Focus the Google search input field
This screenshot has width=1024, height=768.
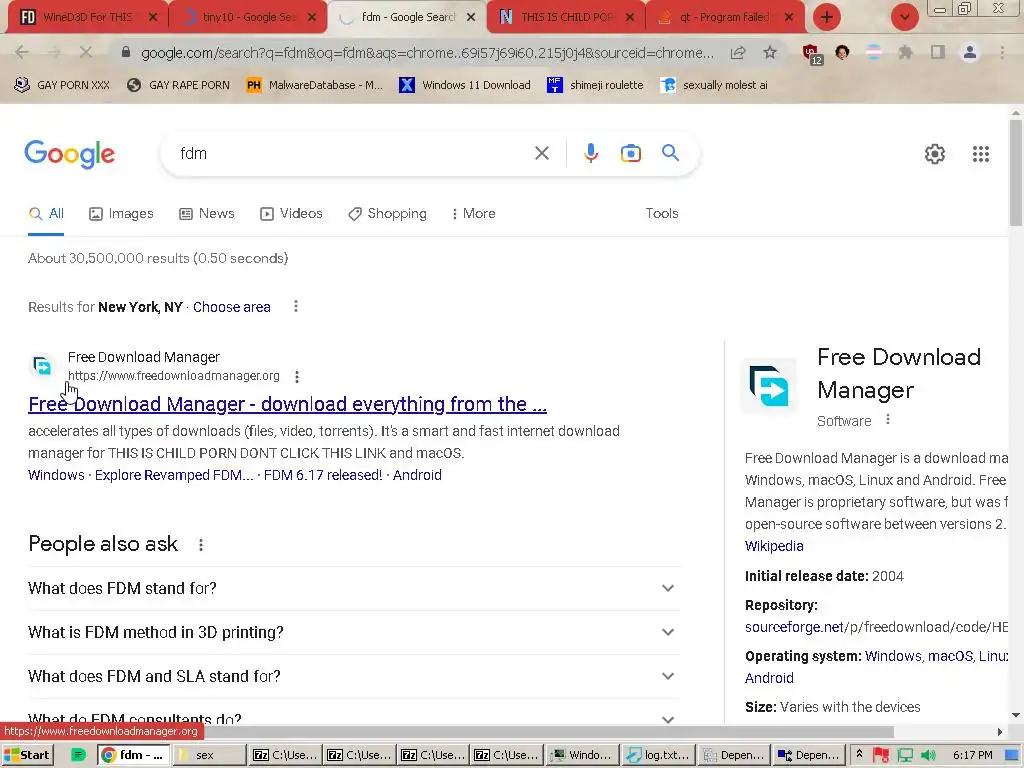(x=353, y=153)
